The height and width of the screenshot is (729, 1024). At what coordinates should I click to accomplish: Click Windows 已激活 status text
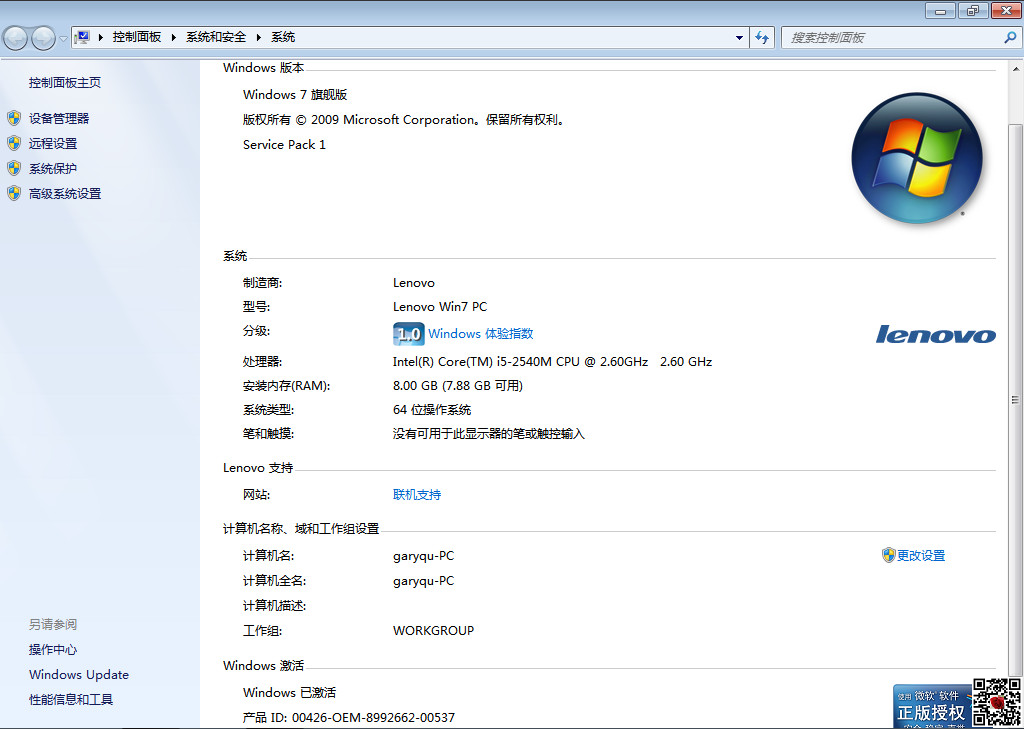tap(289, 692)
